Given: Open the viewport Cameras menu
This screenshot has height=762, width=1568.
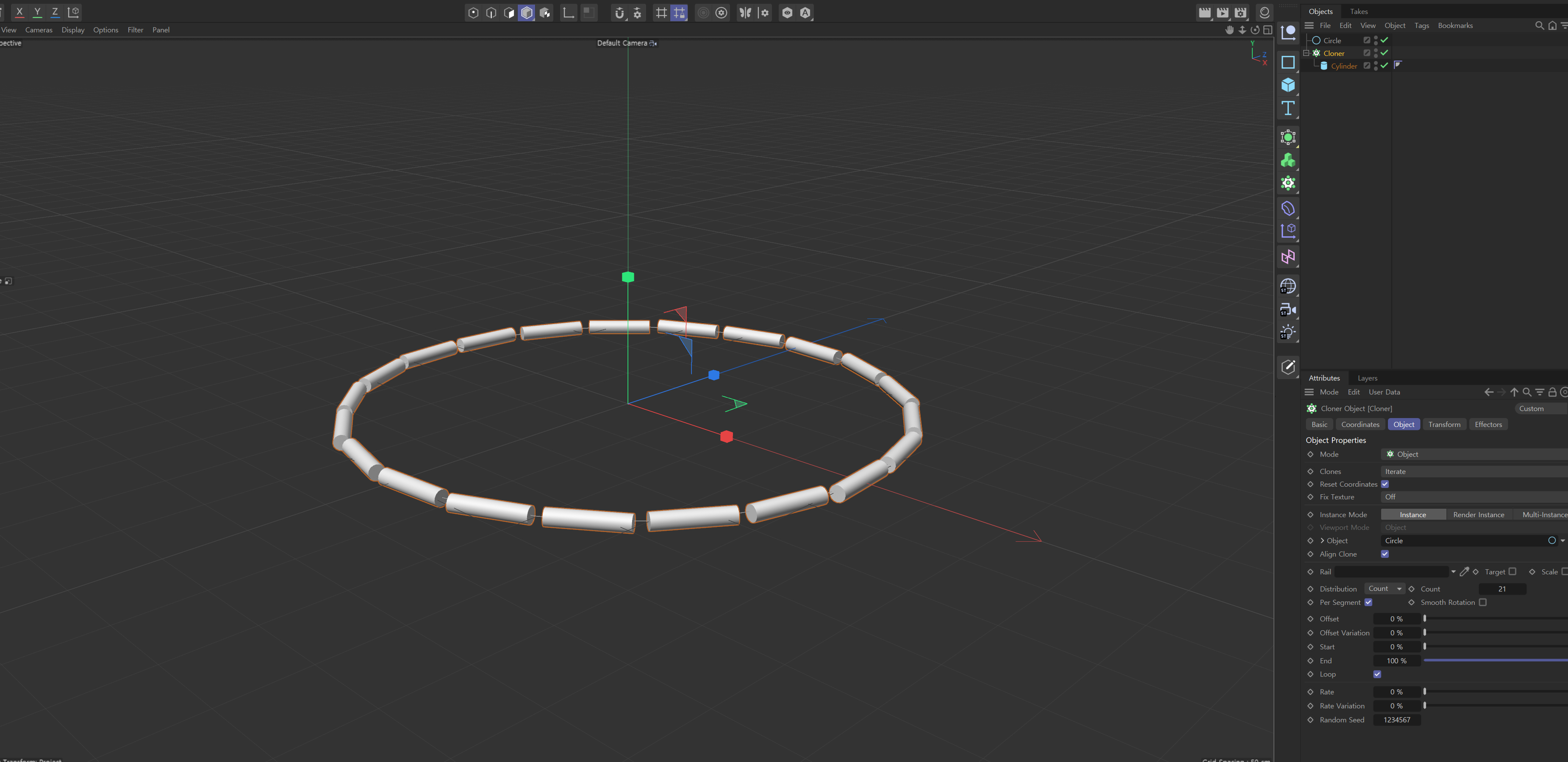Looking at the screenshot, I should click(x=39, y=30).
